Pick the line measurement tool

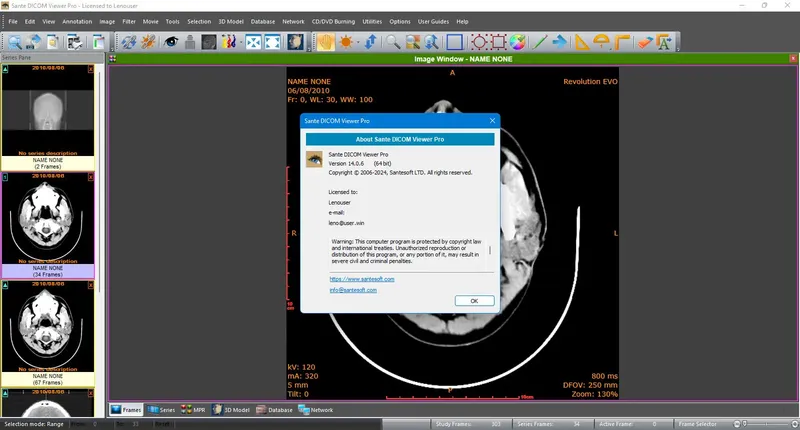coord(540,42)
